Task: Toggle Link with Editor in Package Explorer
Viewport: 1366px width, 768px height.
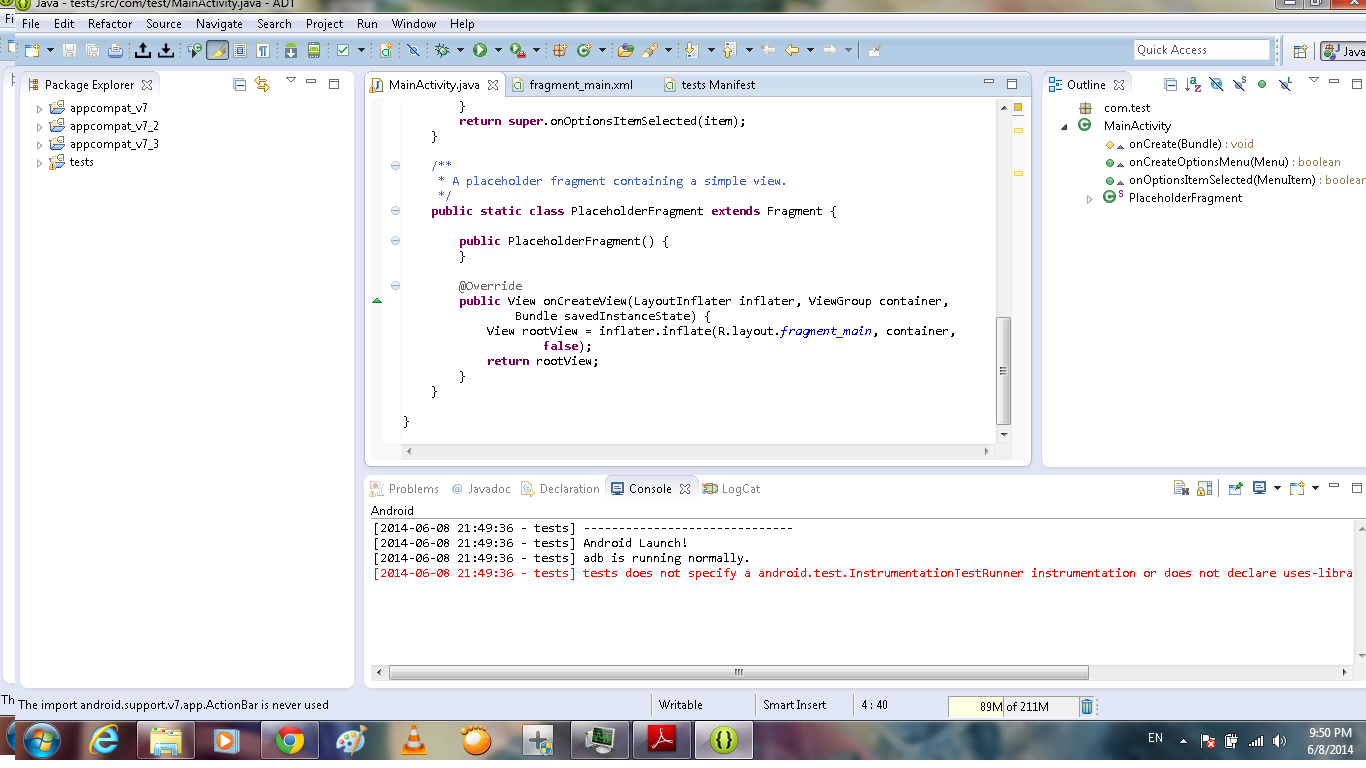Action: coord(262,85)
